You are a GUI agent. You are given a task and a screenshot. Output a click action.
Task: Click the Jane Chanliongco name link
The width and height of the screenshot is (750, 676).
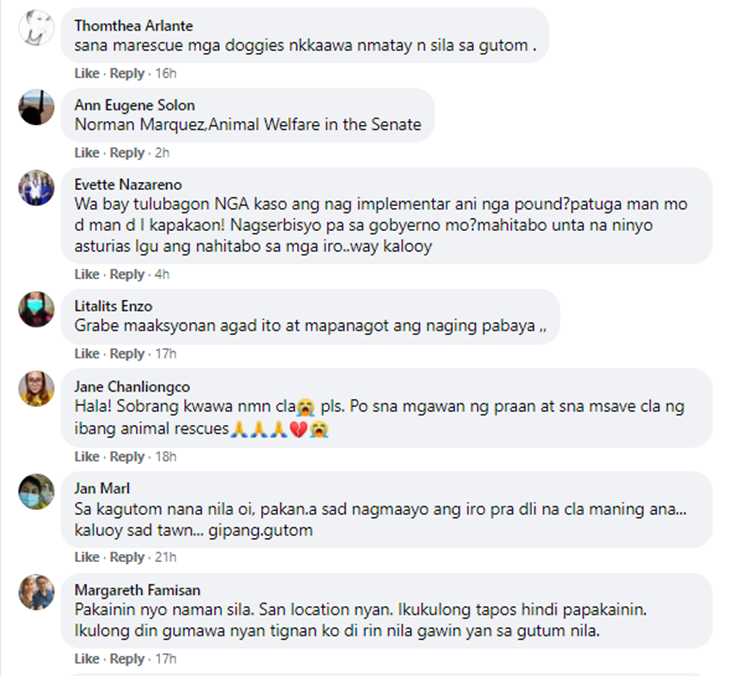(132, 387)
